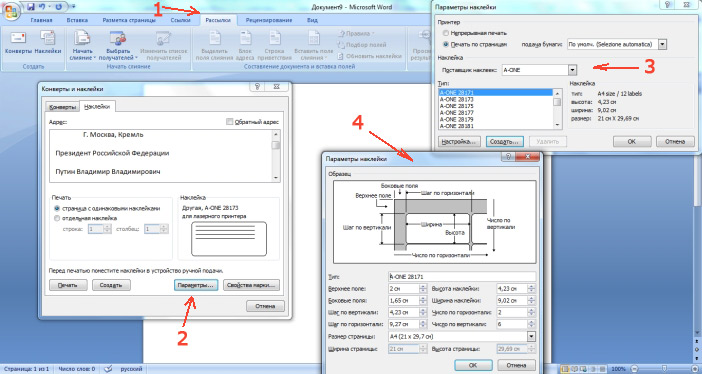
Task: Click the Undo icon in quick access toolbar
Action: click(x=43, y=7)
